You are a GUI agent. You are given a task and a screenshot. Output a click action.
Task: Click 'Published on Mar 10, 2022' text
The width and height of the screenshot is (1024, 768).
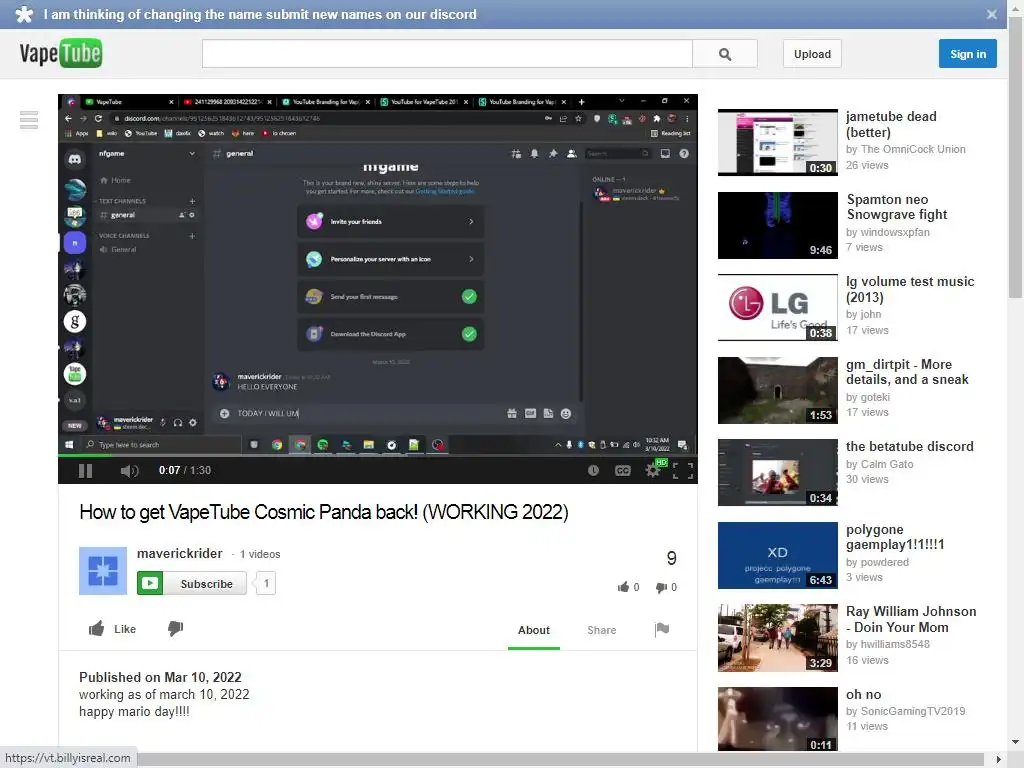[160, 677]
